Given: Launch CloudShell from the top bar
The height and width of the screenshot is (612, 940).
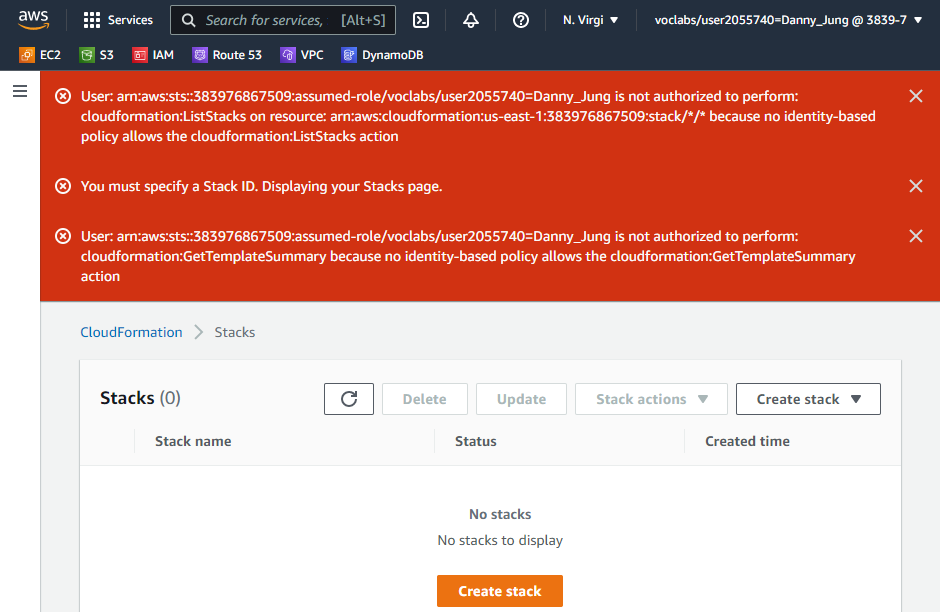Looking at the screenshot, I should pos(421,20).
